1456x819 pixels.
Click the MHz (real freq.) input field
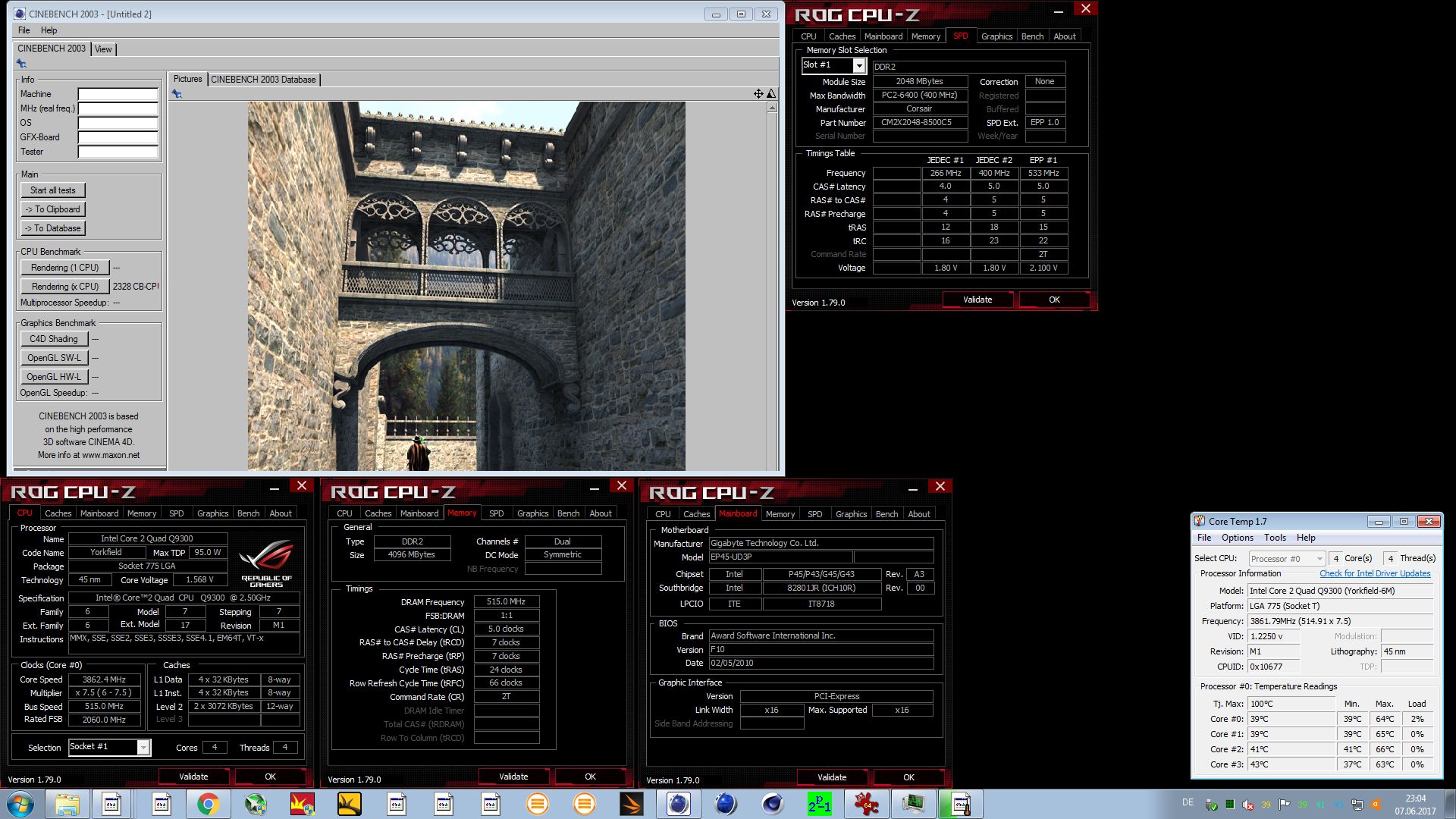[x=118, y=108]
